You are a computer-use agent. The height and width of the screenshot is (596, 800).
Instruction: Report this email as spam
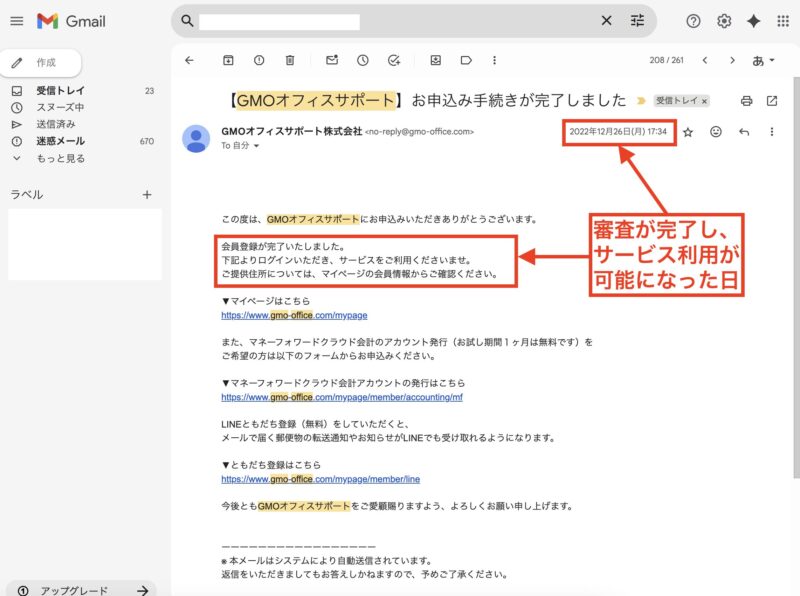[259, 60]
